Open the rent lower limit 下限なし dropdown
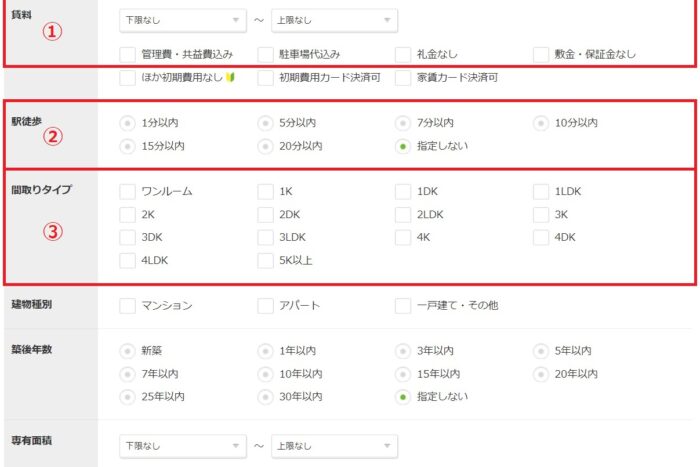The image size is (700, 467). [x=183, y=20]
